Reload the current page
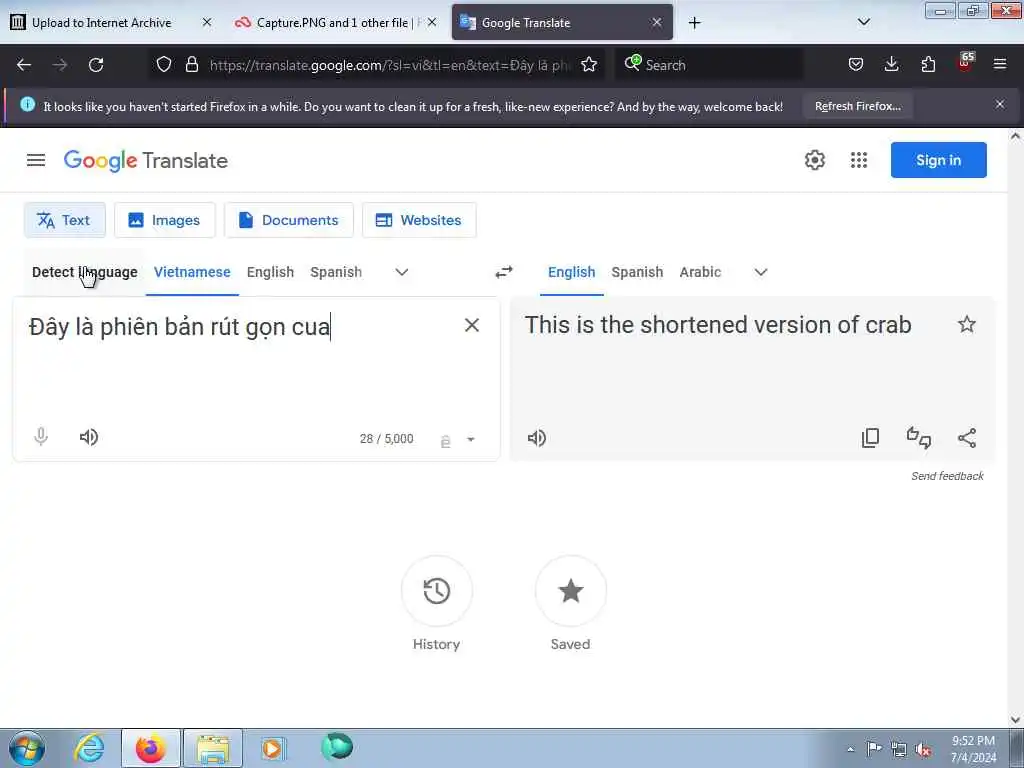 (x=96, y=65)
